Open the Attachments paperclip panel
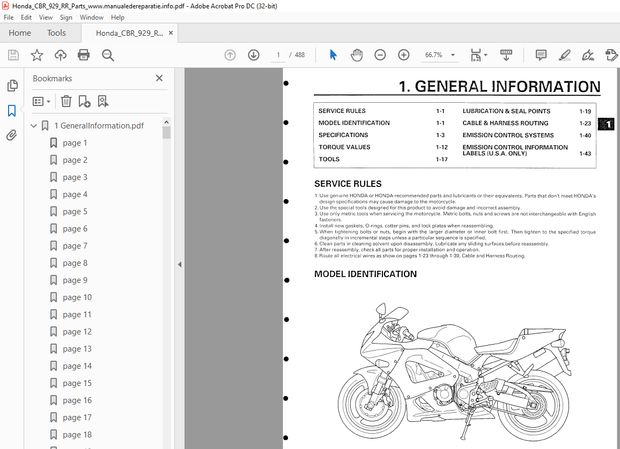The height and width of the screenshot is (449, 620). pos(12,135)
